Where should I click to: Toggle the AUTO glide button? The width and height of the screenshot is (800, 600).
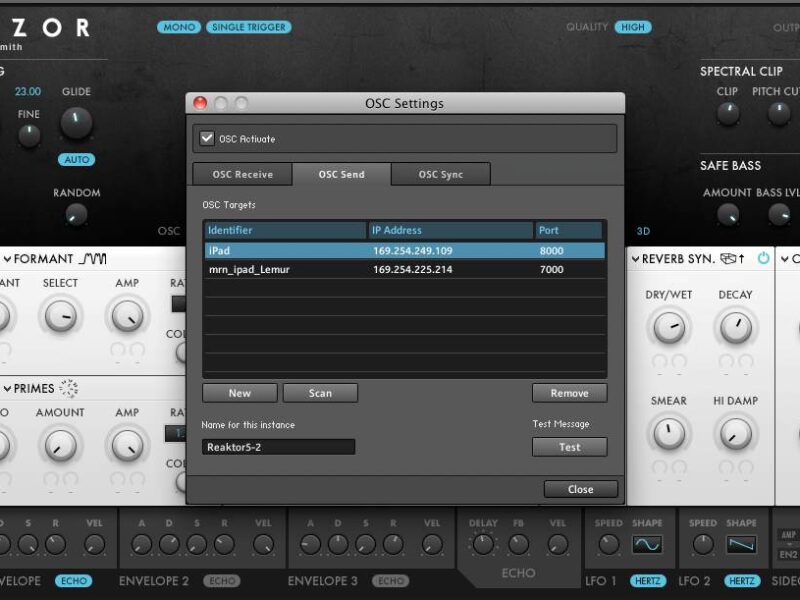pyautogui.click(x=76, y=159)
